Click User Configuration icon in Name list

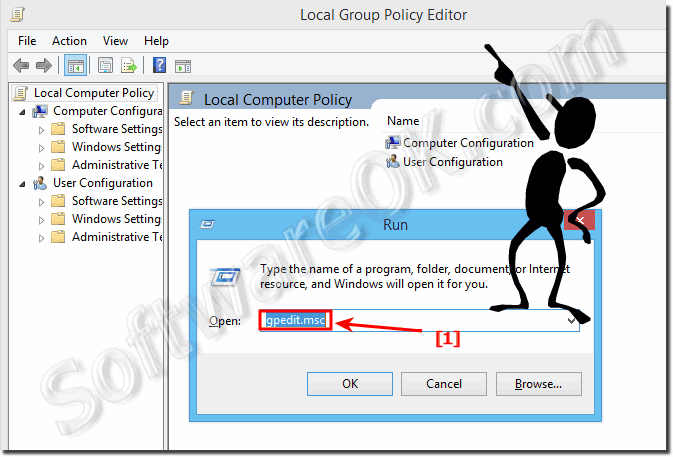(392, 162)
